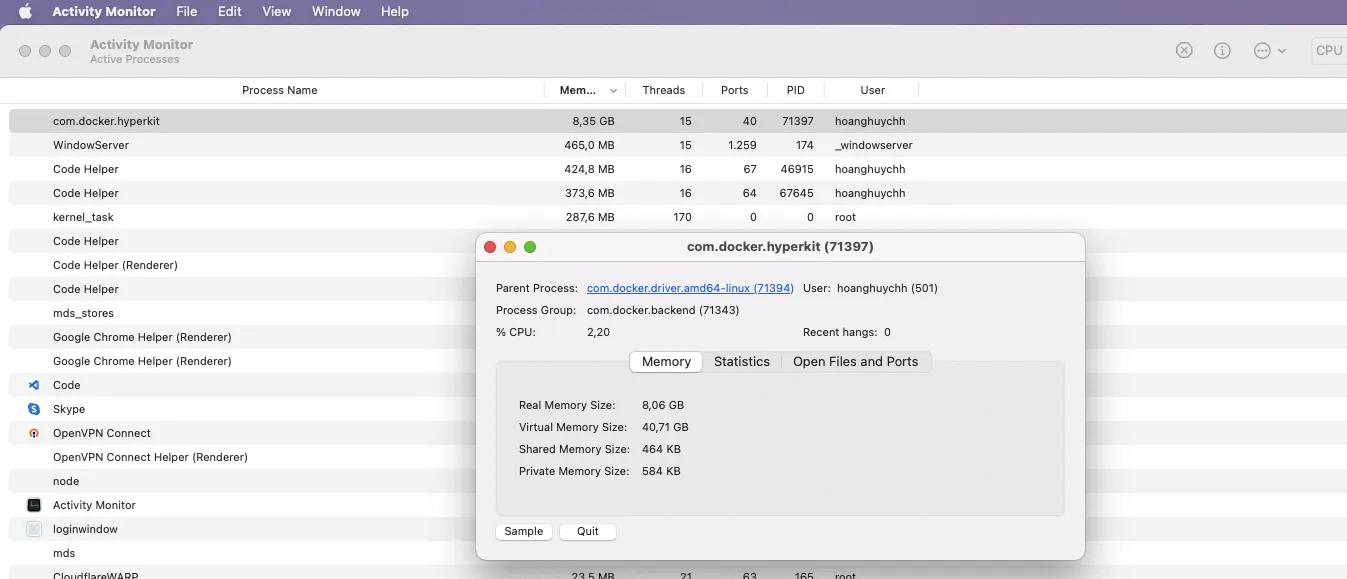Select the kernel_task process row

pos(678,217)
